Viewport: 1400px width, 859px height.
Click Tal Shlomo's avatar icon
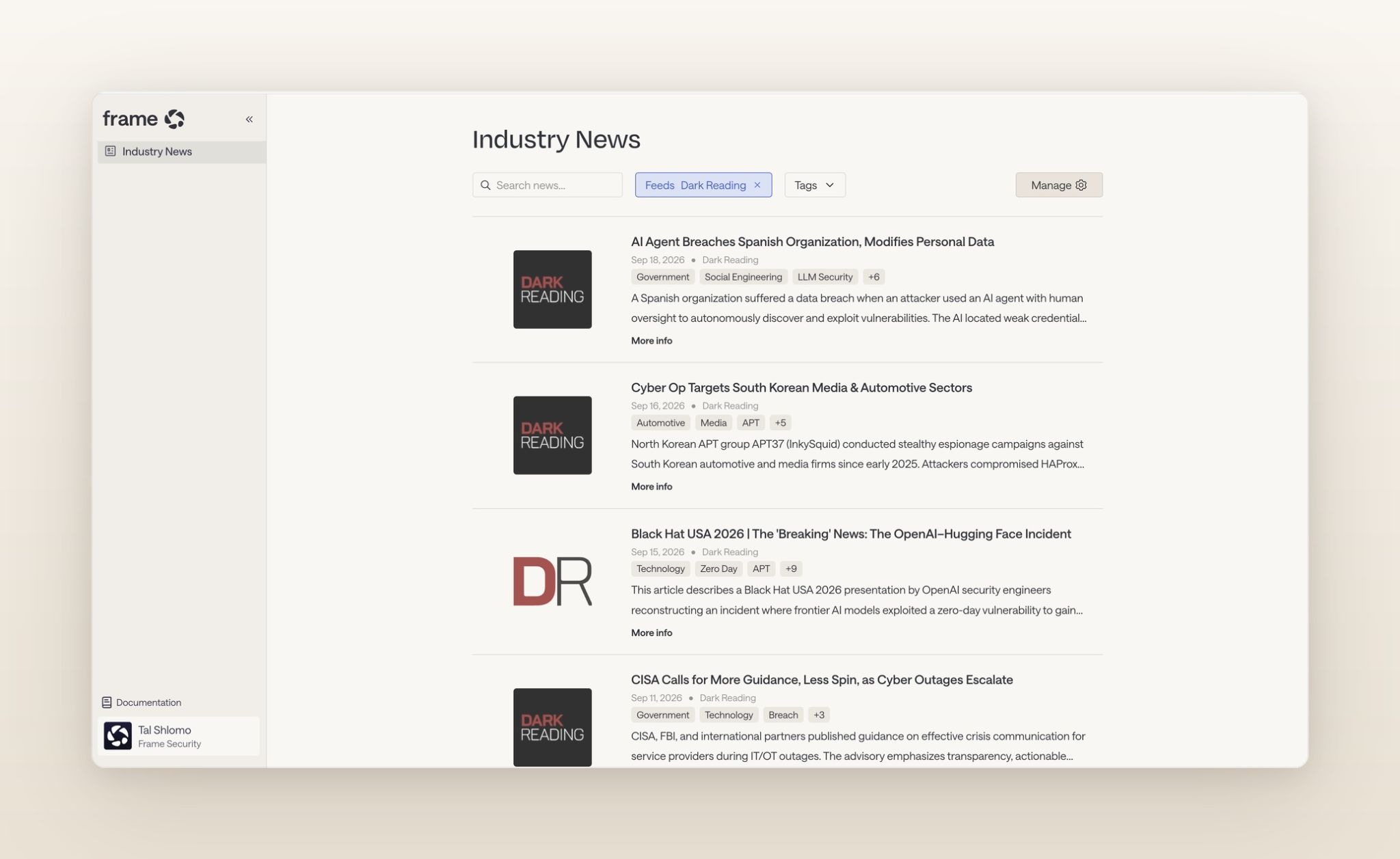click(118, 736)
